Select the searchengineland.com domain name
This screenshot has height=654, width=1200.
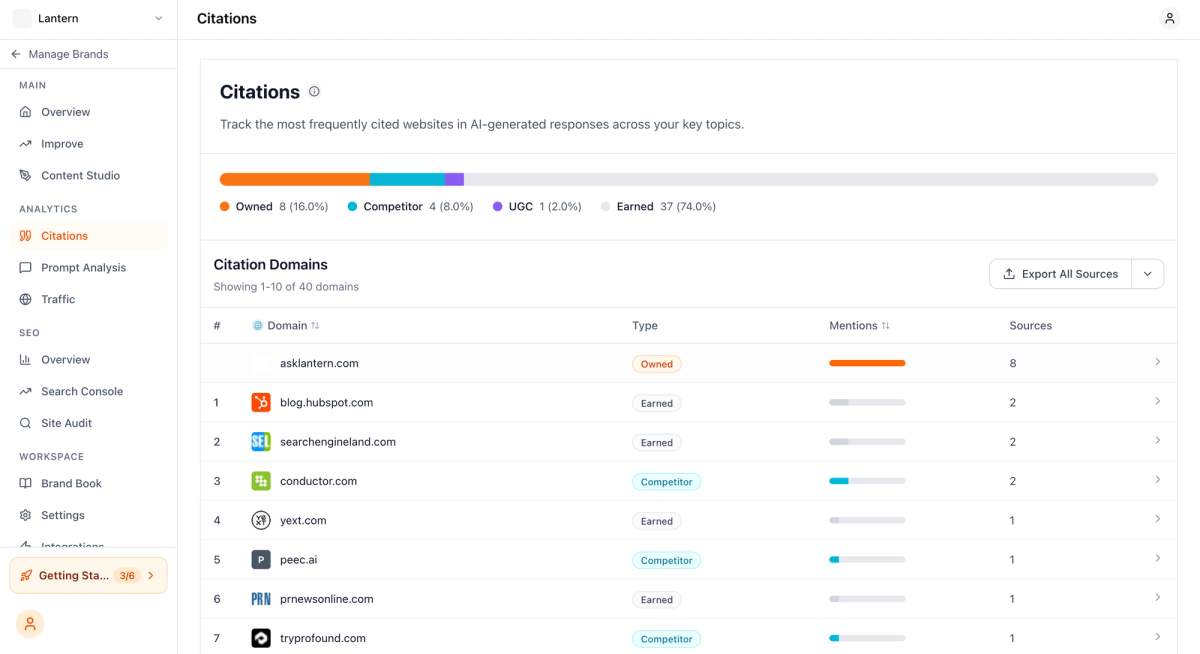pos(338,442)
